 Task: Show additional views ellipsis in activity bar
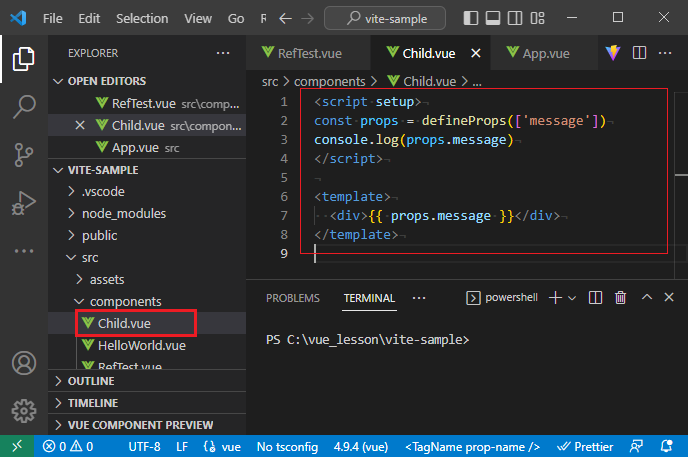[24, 251]
